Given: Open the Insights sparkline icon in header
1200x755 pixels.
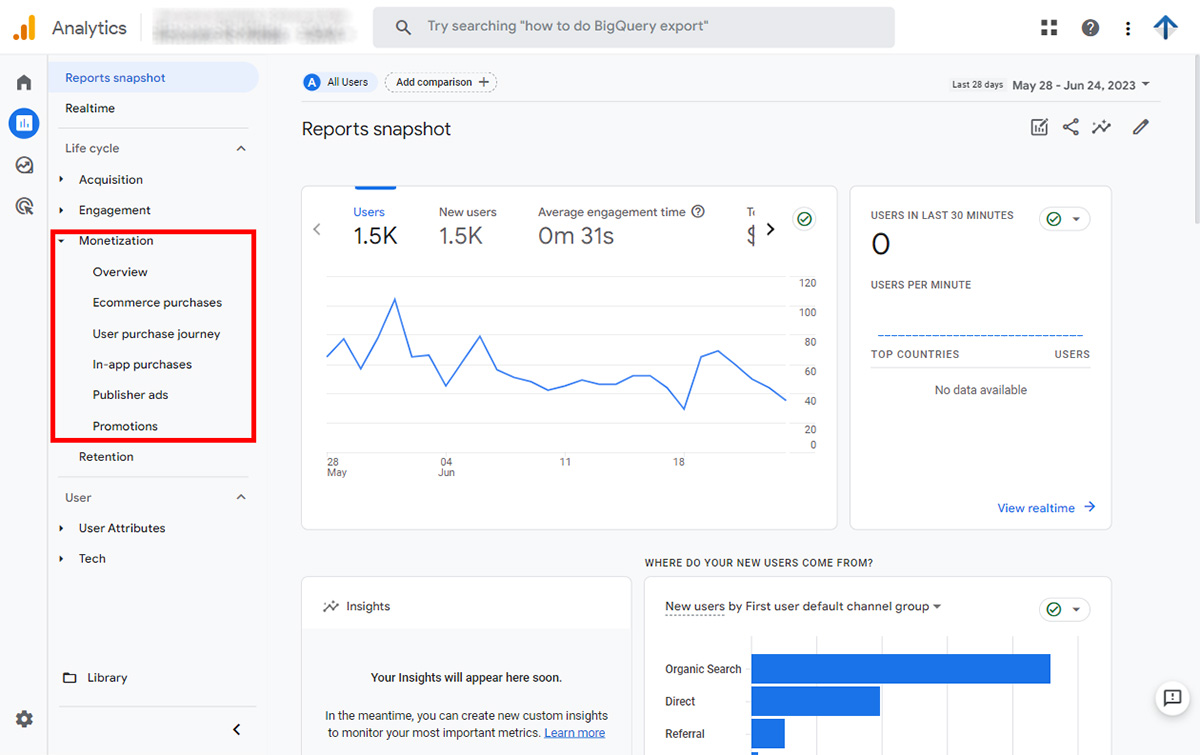Looking at the screenshot, I should pos(1102,127).
